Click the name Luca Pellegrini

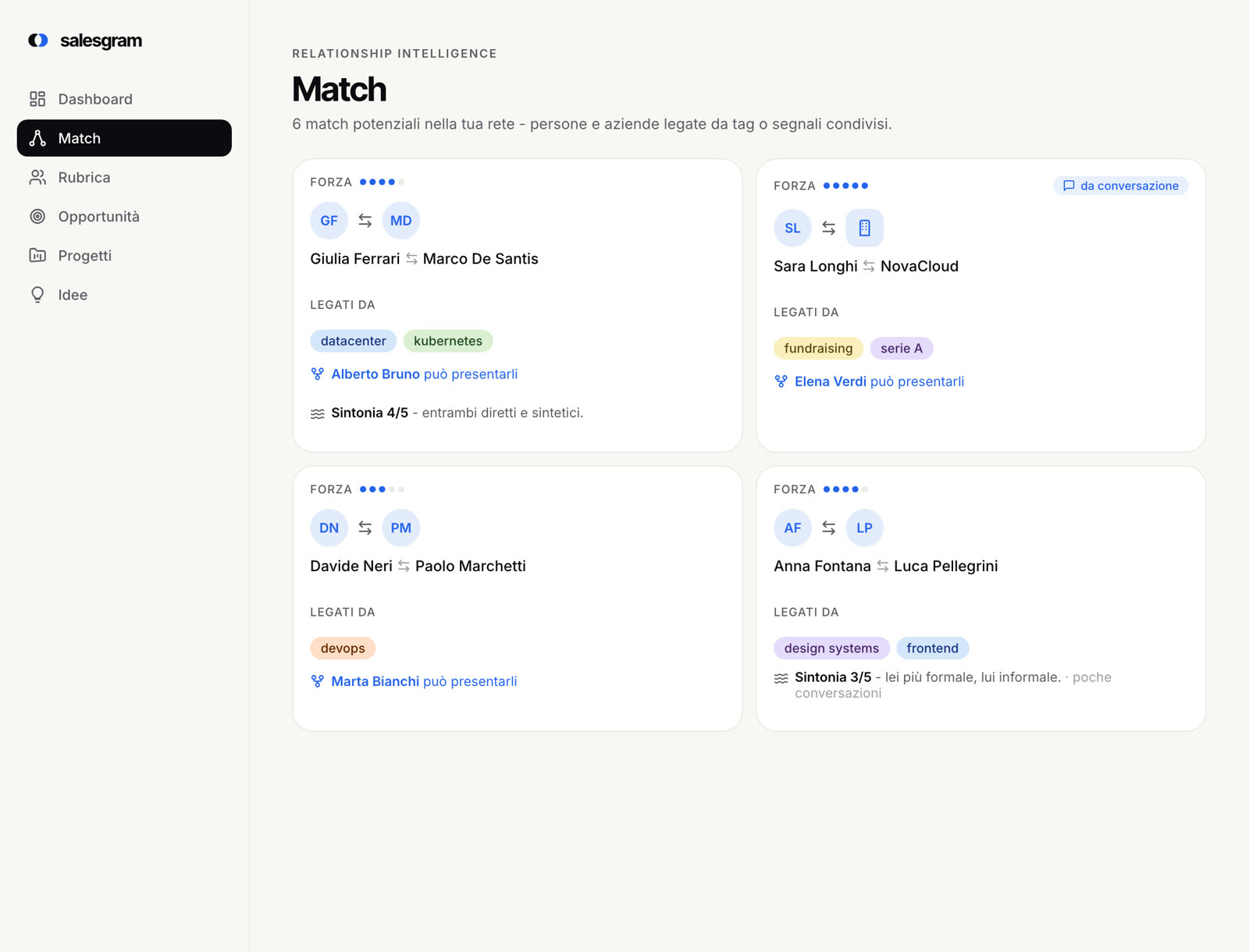[x=946, y=567]
